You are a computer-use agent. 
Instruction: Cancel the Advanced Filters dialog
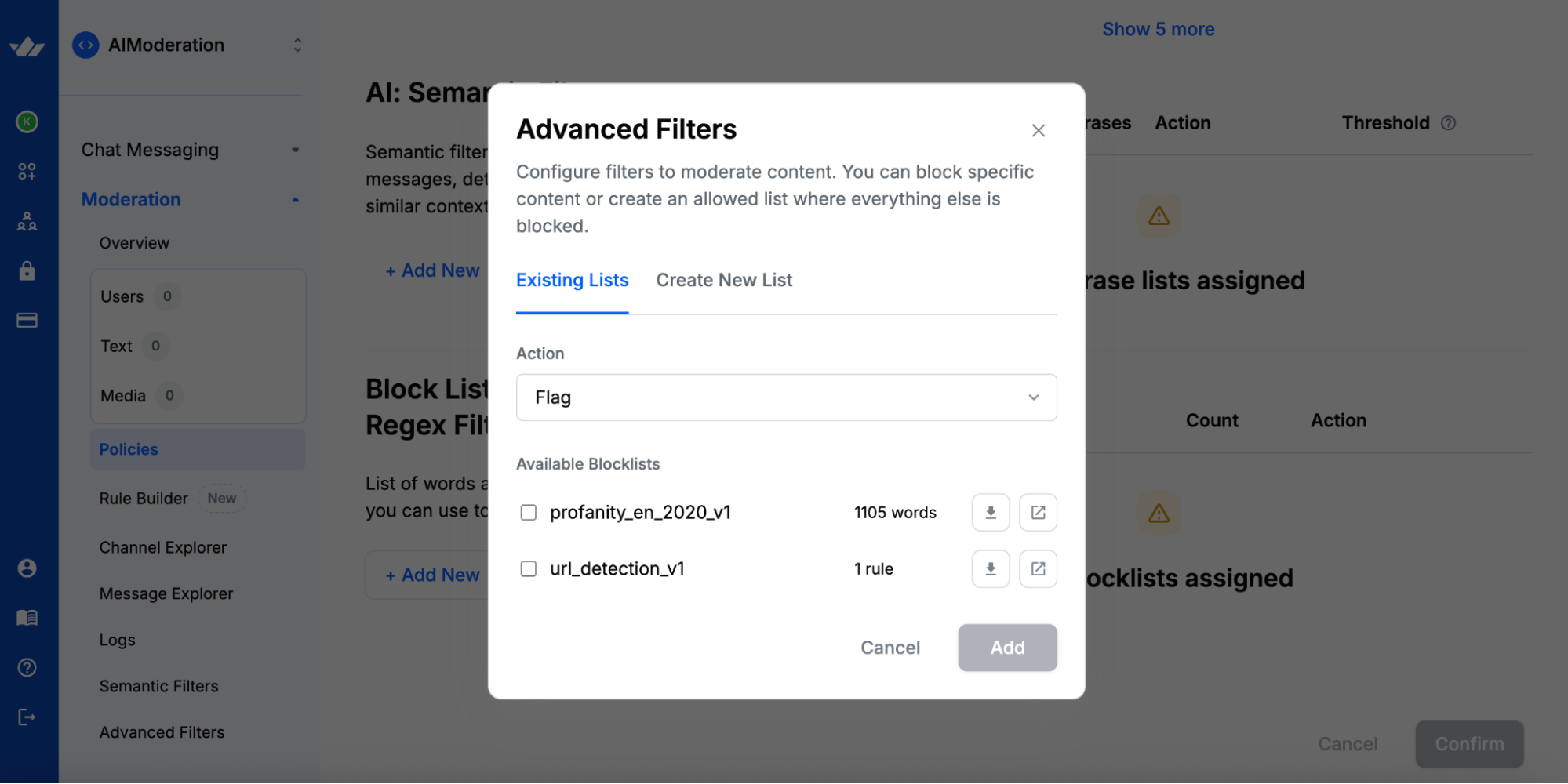pyautogui.click(x=890, y=648)
